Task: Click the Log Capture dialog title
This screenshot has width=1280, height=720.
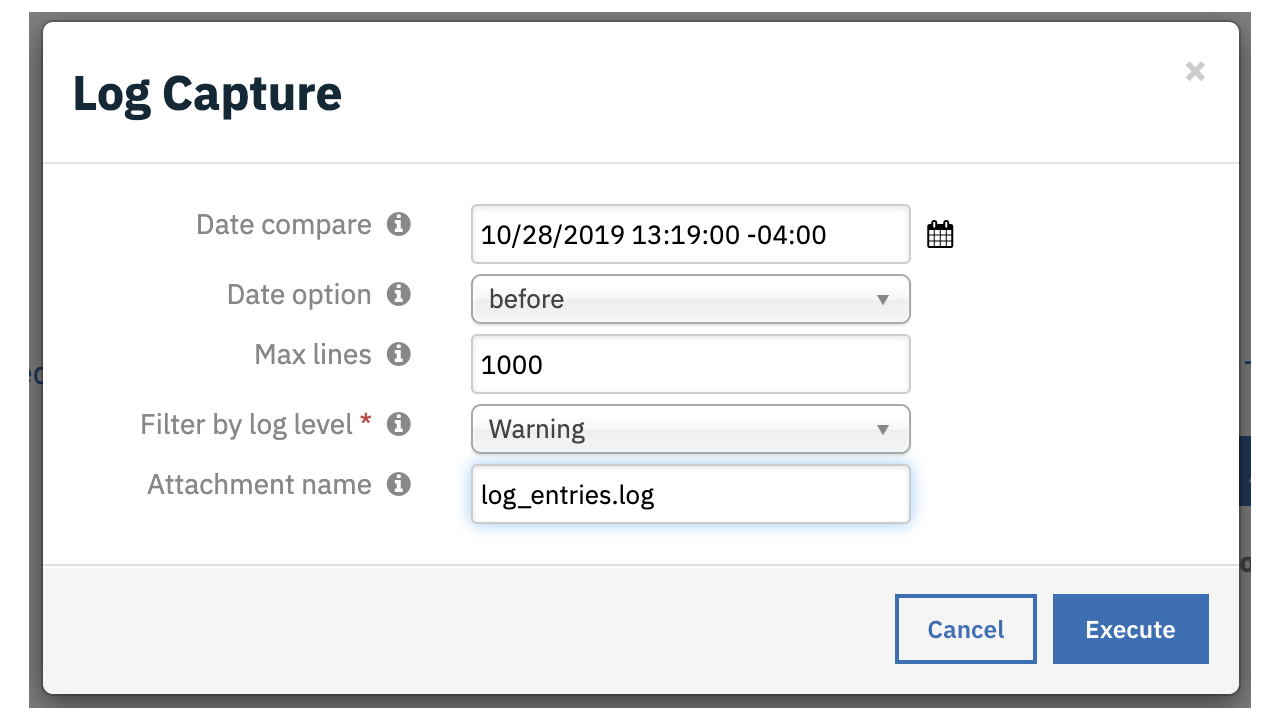Action: (x=206, y=93)
